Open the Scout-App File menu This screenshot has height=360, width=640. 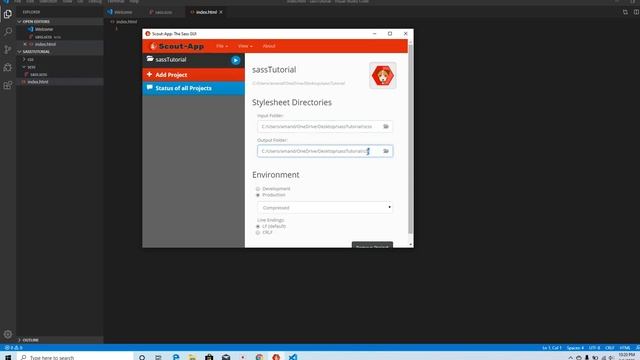pos(222,46)
